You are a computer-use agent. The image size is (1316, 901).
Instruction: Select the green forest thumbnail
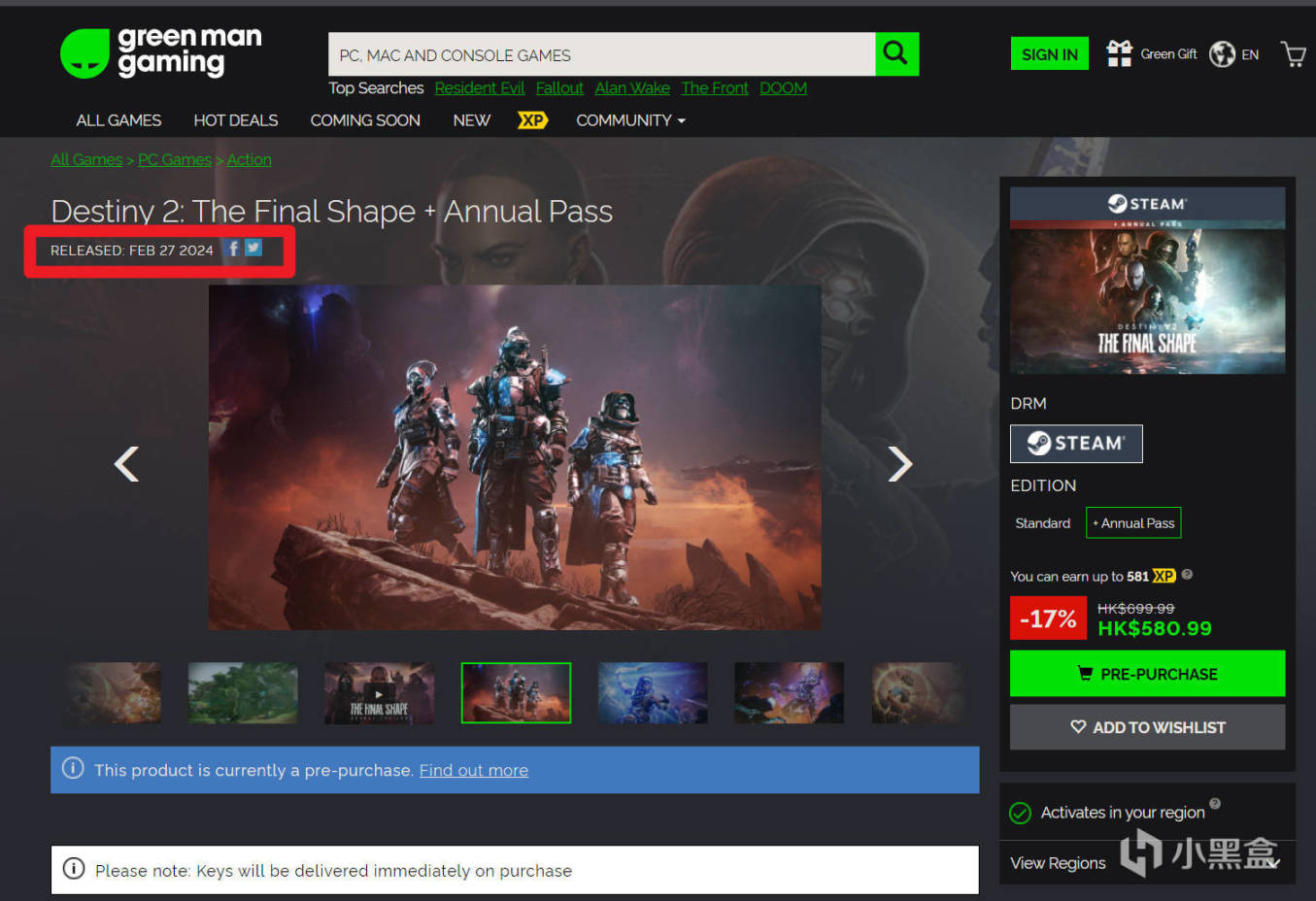243,692
